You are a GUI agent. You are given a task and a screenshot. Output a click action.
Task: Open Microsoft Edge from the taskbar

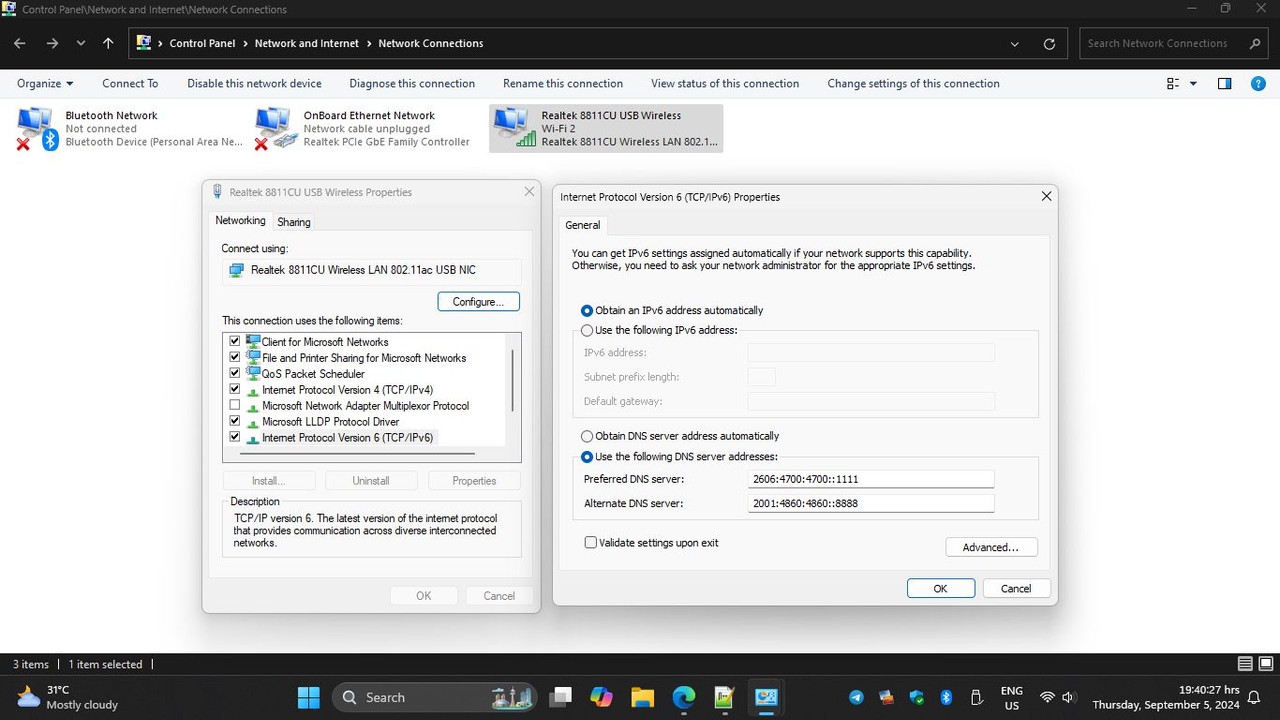pos(683,697)
